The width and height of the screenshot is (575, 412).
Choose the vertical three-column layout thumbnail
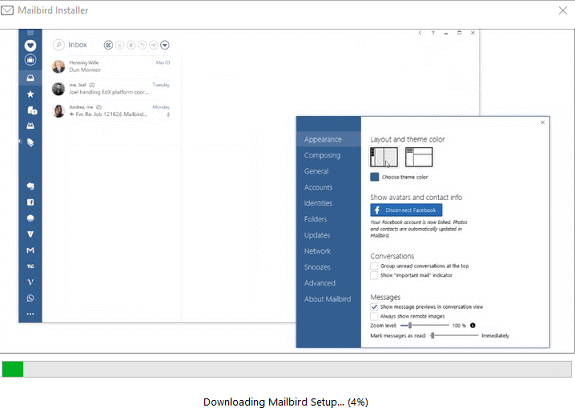click(x=384, y=157)
